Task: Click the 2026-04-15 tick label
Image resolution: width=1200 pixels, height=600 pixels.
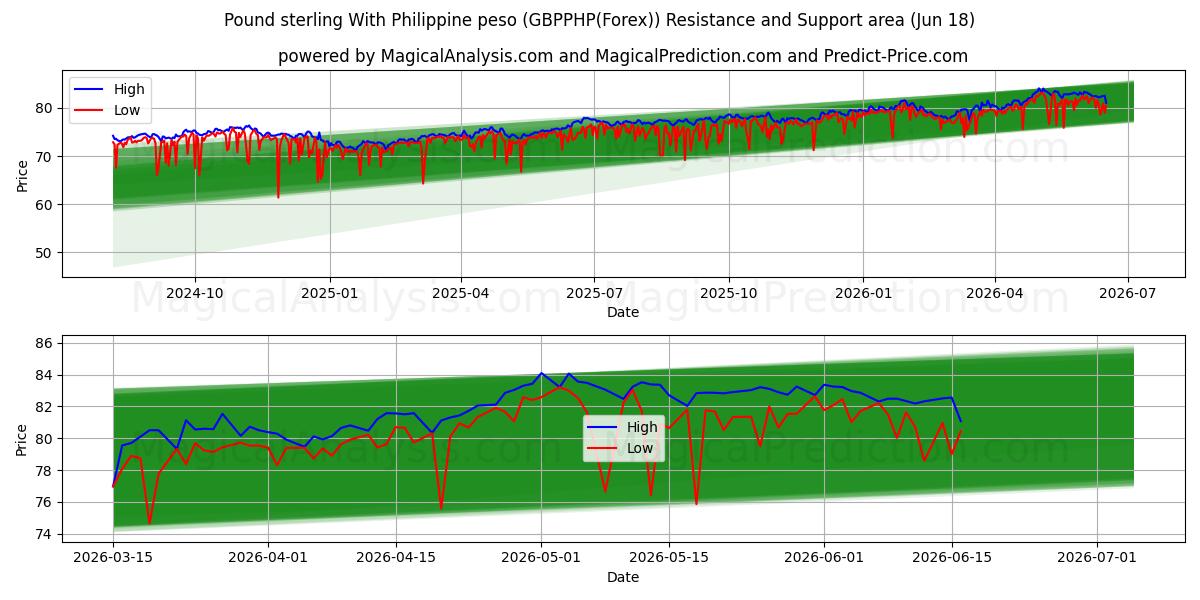Action: [x=396, y=559]
